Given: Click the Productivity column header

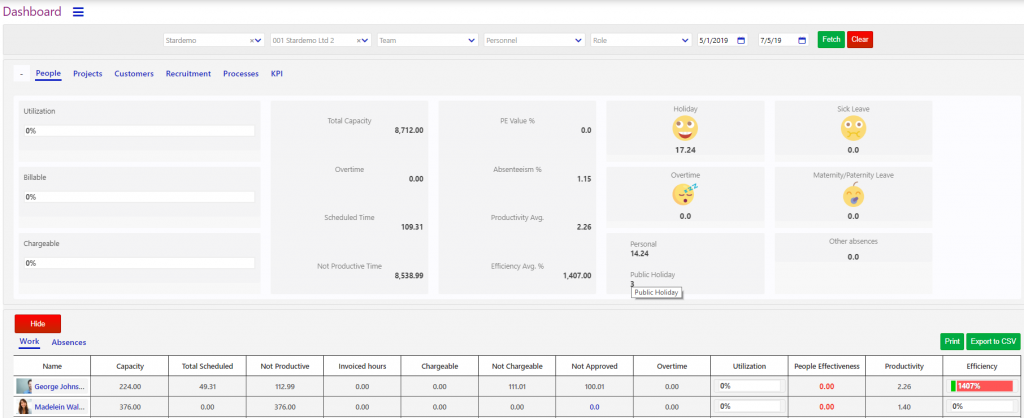Looking at the screenshot, I should tap(904, 366).
